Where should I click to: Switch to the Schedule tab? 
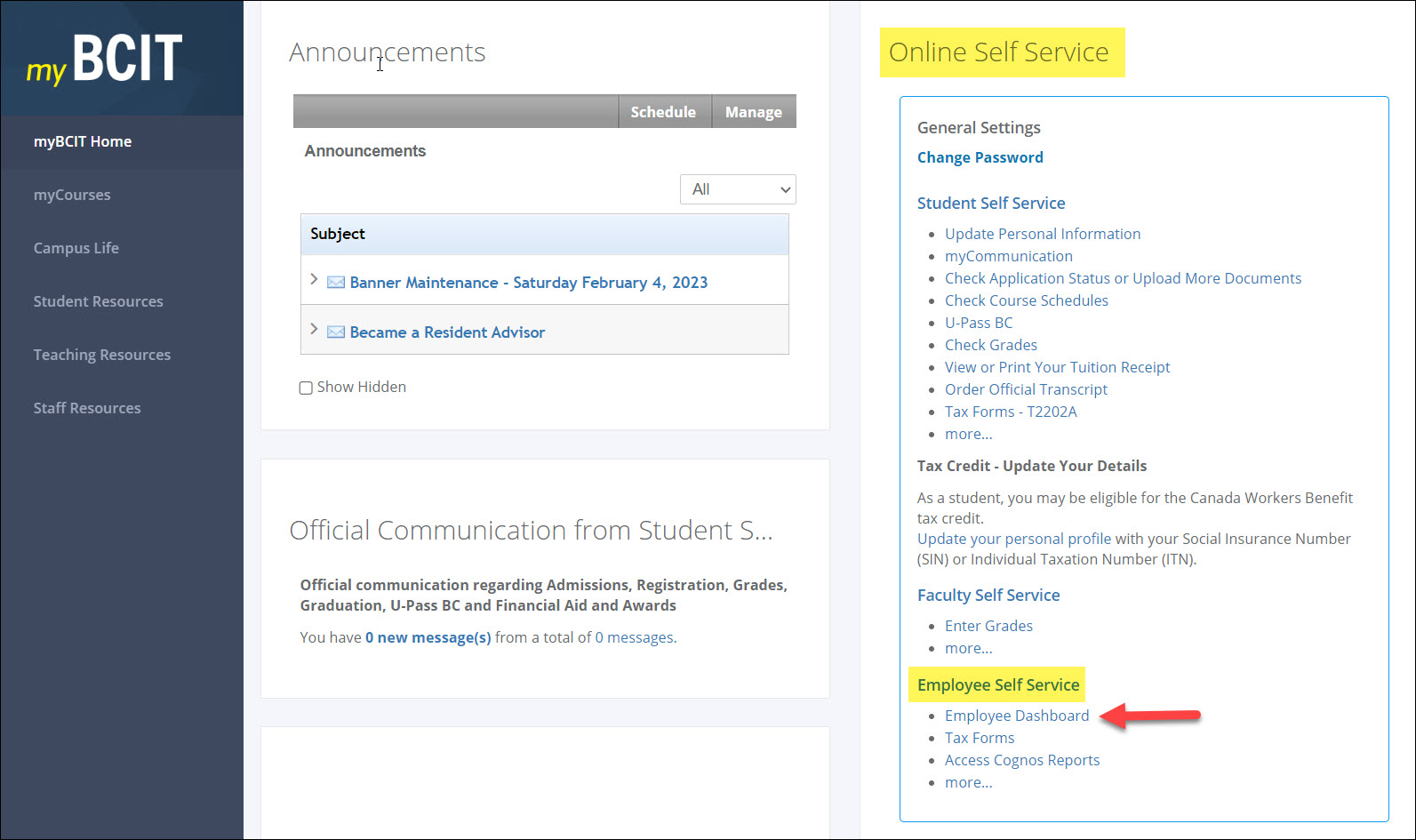(663, 112)
